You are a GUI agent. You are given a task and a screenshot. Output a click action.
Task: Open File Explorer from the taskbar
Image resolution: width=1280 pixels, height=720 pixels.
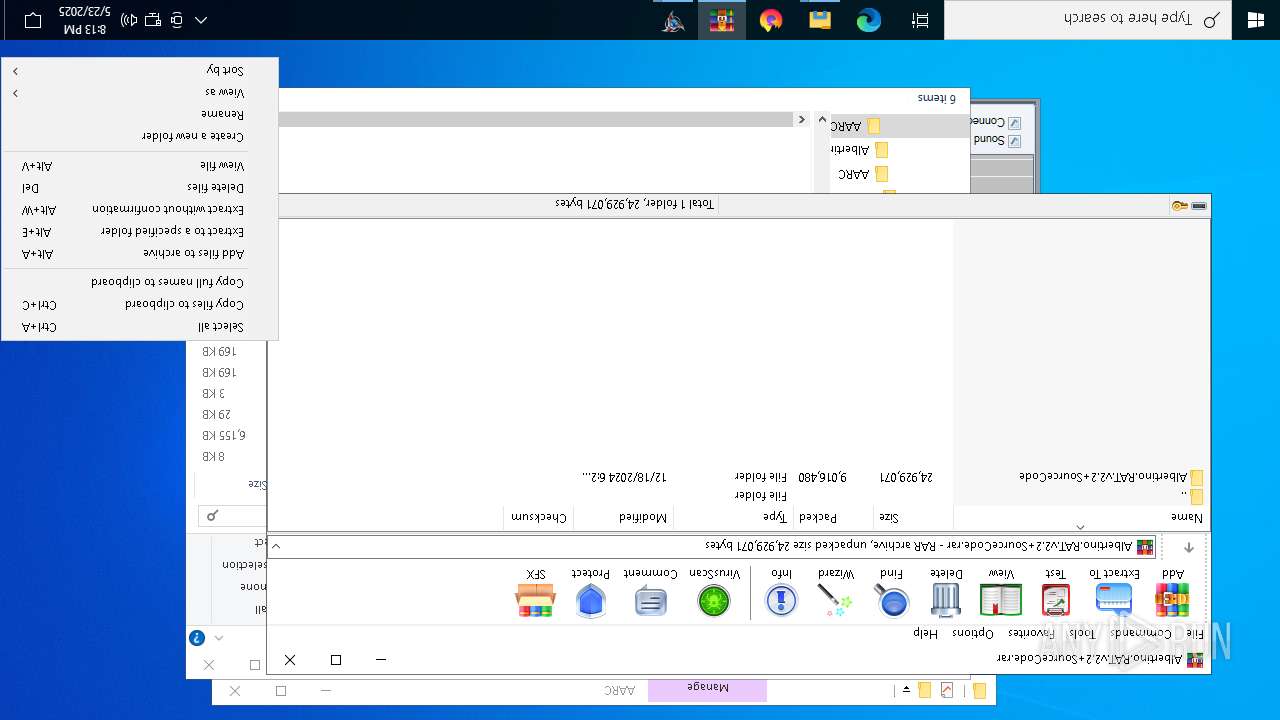pos(820,20)
